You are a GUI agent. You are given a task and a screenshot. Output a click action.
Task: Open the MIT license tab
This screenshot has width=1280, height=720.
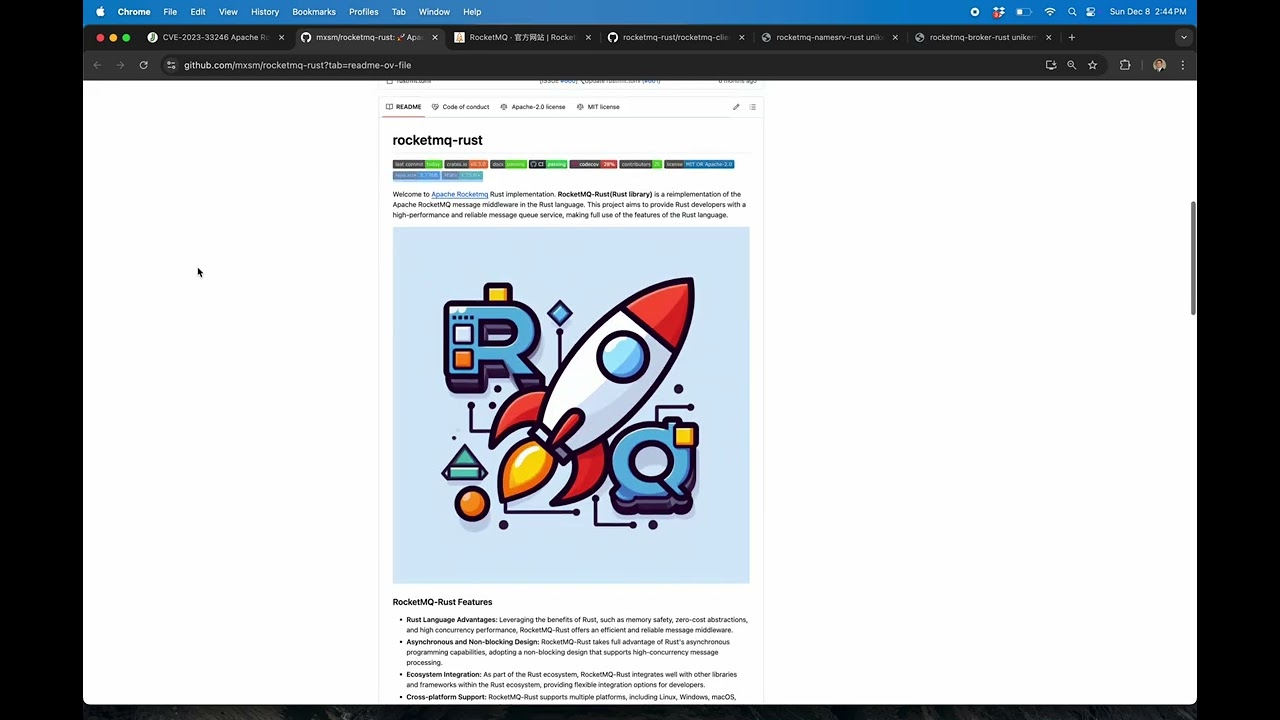pos(598,107)
